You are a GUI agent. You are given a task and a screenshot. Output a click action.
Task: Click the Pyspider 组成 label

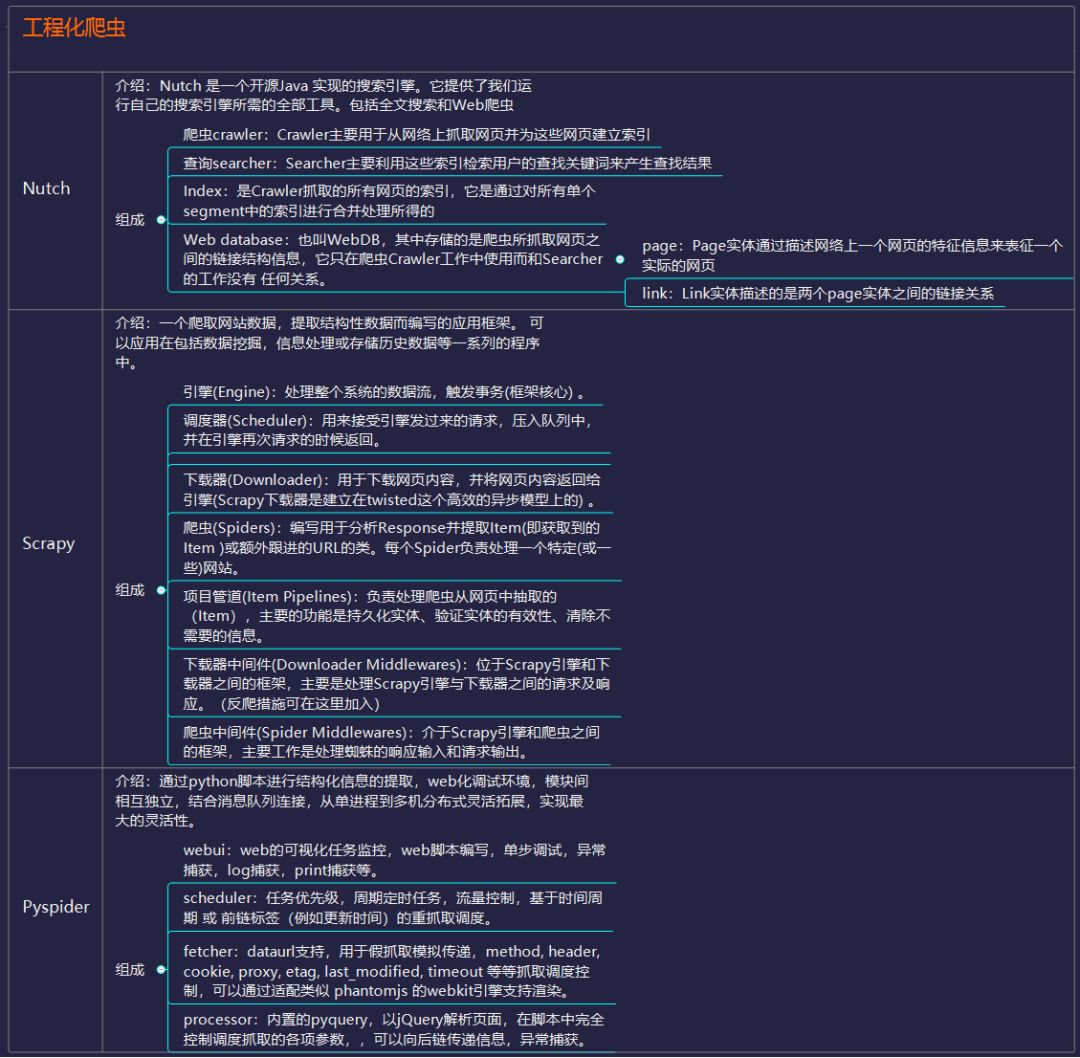pos(129,970)
